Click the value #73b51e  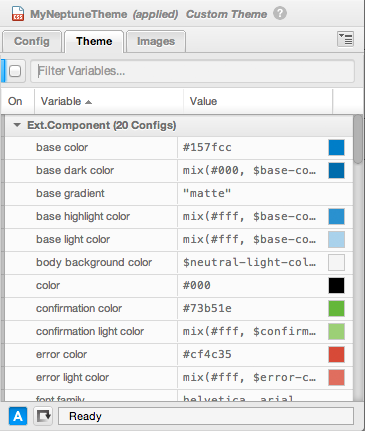click(207, 308)
